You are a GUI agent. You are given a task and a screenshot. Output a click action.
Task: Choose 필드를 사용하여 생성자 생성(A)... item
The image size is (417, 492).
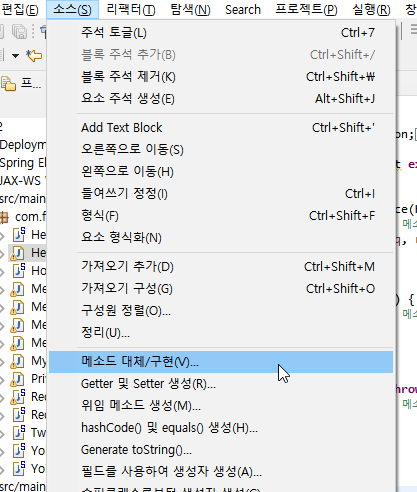(221, 472)
